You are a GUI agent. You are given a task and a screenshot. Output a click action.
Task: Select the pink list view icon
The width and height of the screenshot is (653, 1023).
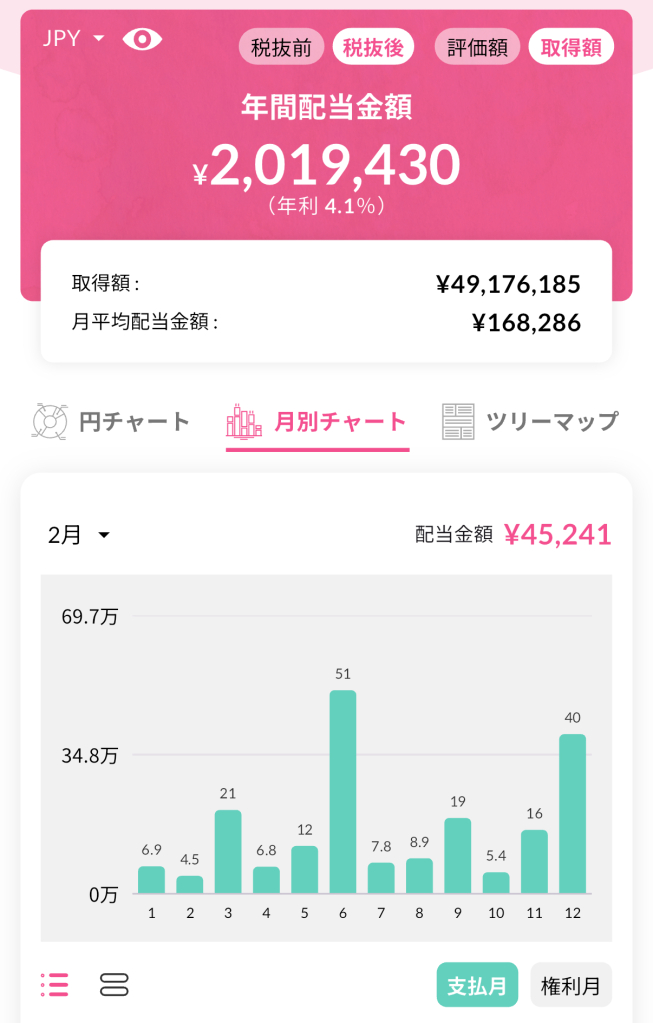55,985
